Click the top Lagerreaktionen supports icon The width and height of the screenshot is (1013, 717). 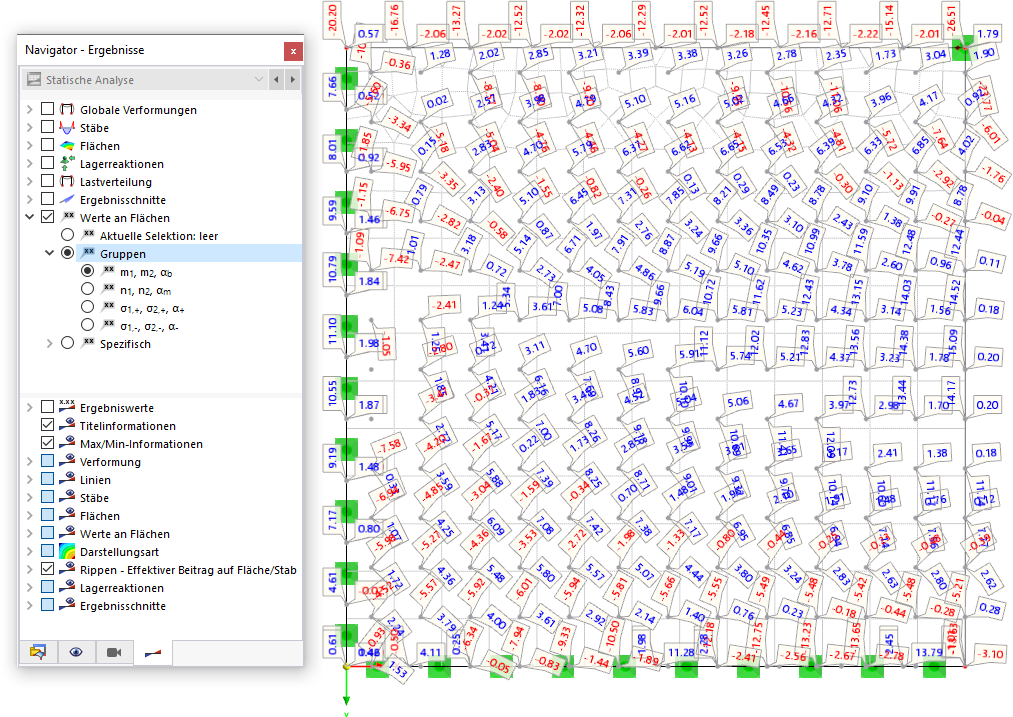tap(67, 163)
